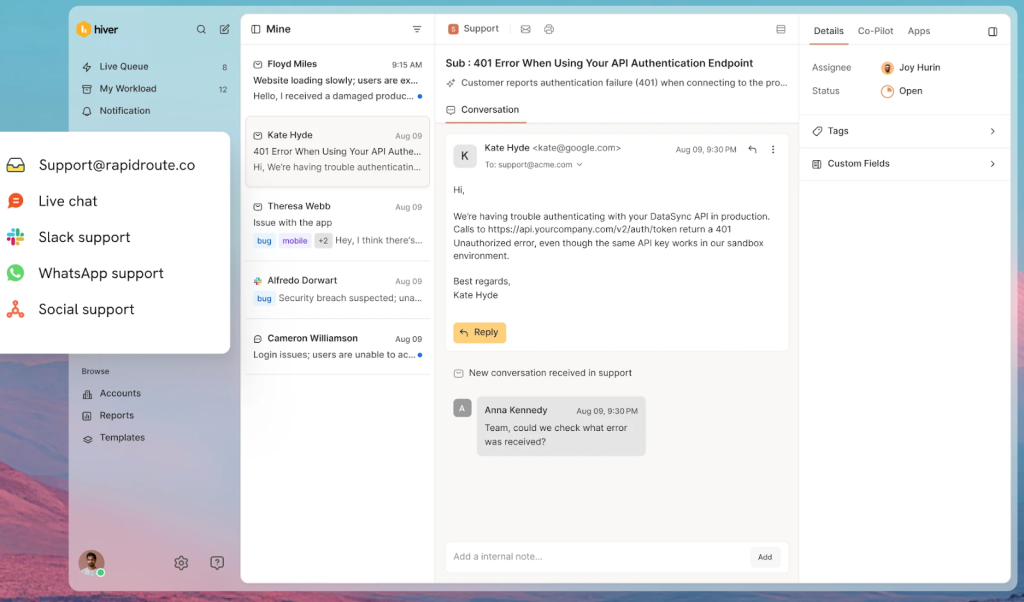Collapse right side panel icon
Viewport: 1024px width, 602px height.
[993, 31]
